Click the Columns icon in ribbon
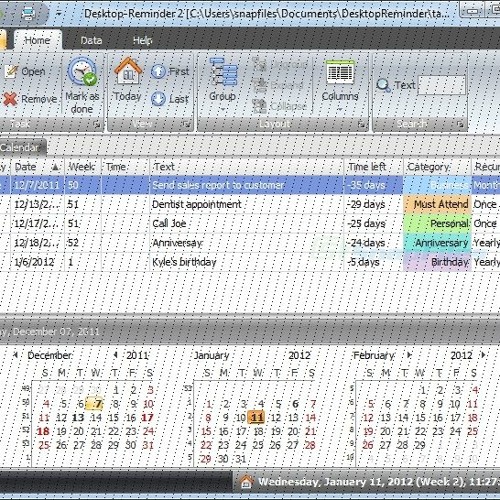500x500 pixels. [340, 71]
